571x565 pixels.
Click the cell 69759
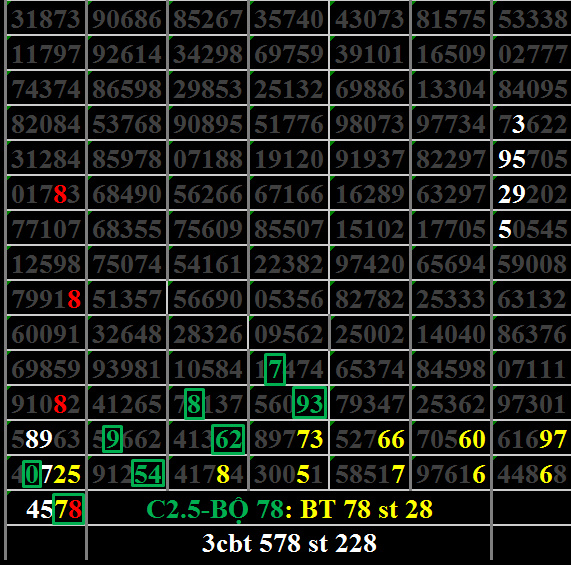[x=289, y=53]
